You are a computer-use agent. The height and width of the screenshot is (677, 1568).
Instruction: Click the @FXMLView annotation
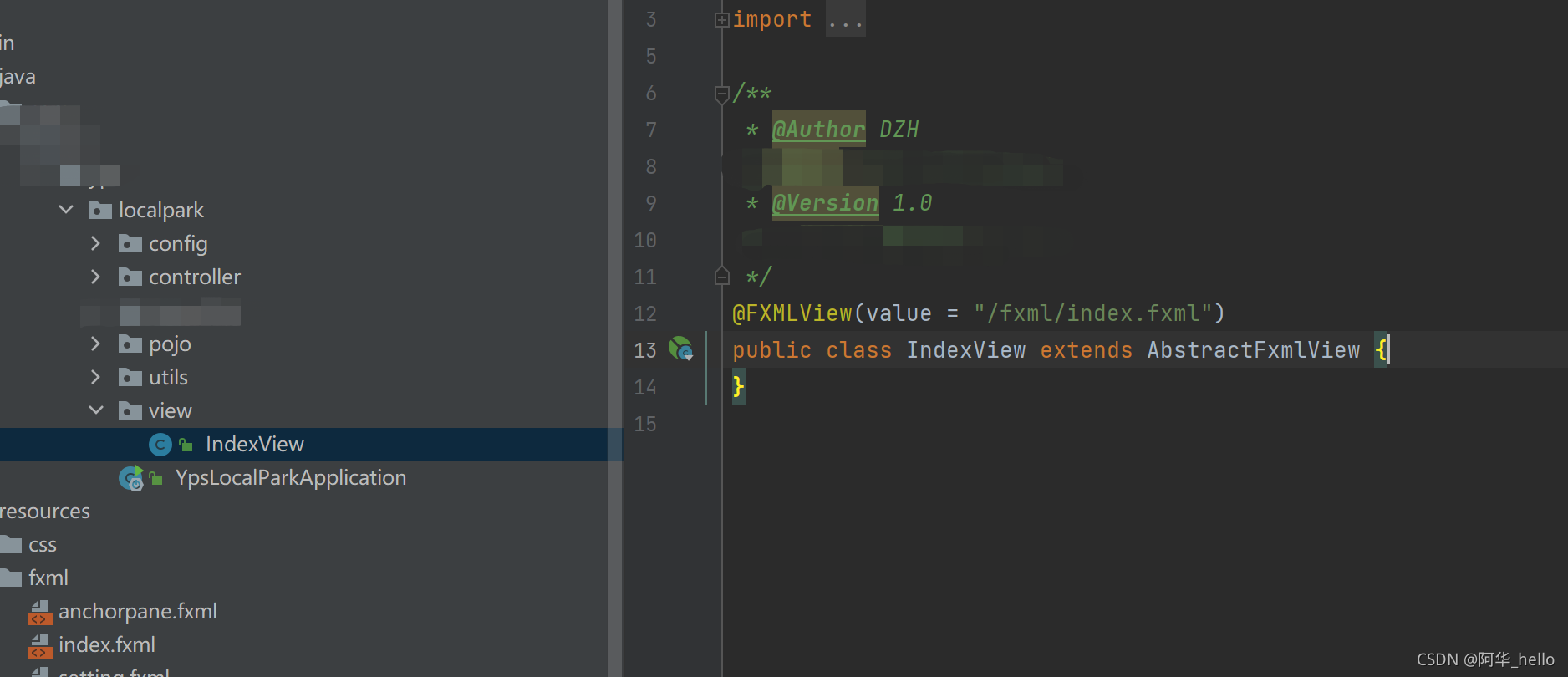[792, 313]
